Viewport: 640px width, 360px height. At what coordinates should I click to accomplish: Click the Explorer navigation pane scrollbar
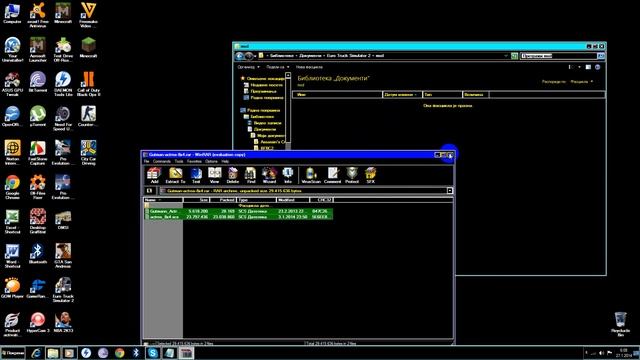pyautogui.click(x=288, y=110)
